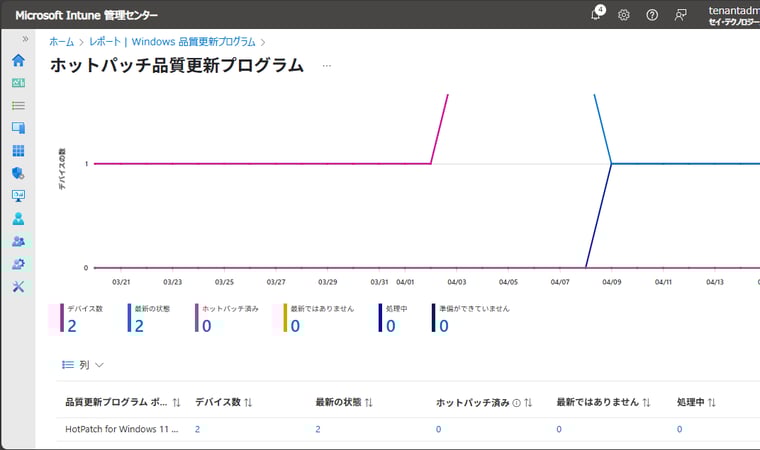Open Dashboard icon in sidebar
Viewport: 760px width, 450px height.
coord(18,83)
